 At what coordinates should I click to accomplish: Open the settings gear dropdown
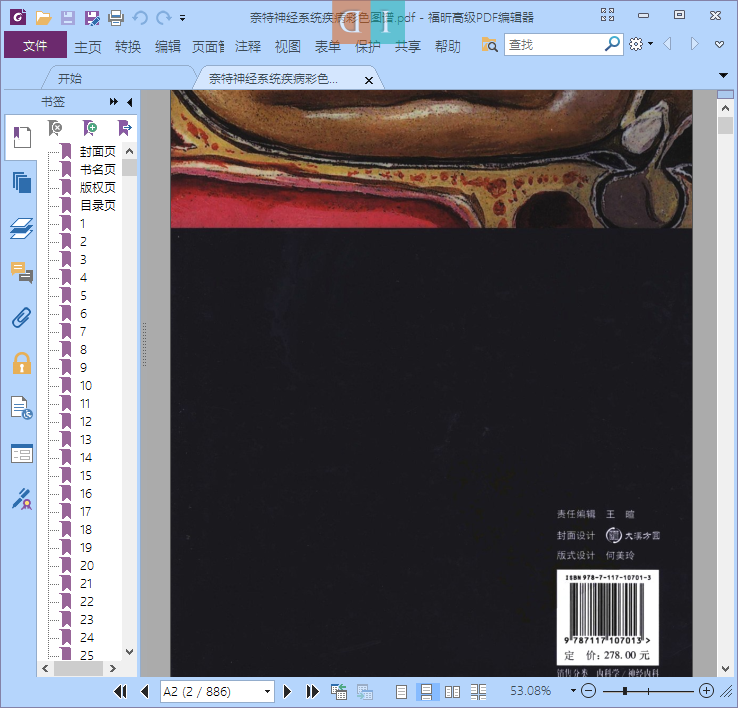[x=641, y=44]
